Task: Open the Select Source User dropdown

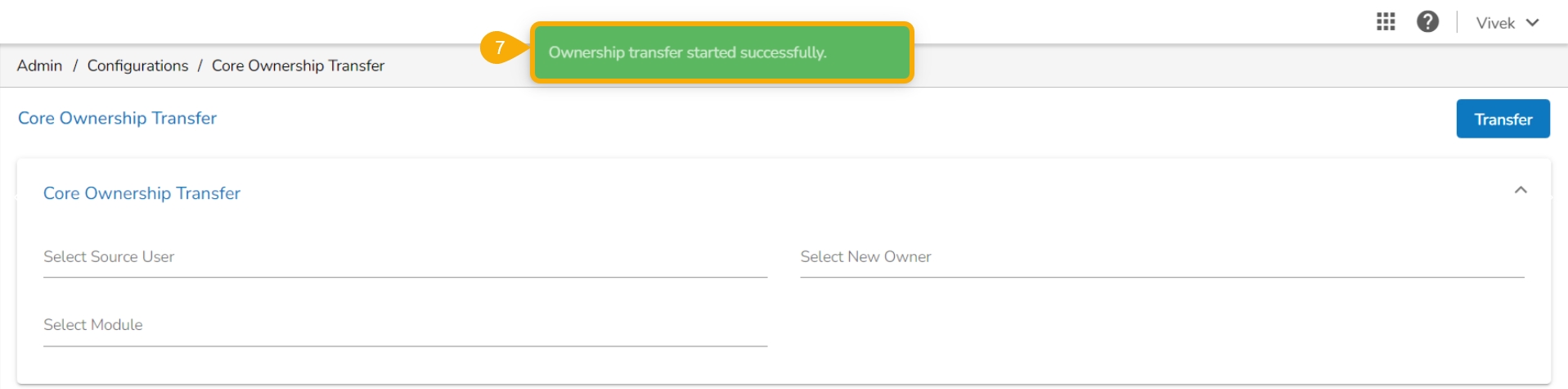Action: 405,257
